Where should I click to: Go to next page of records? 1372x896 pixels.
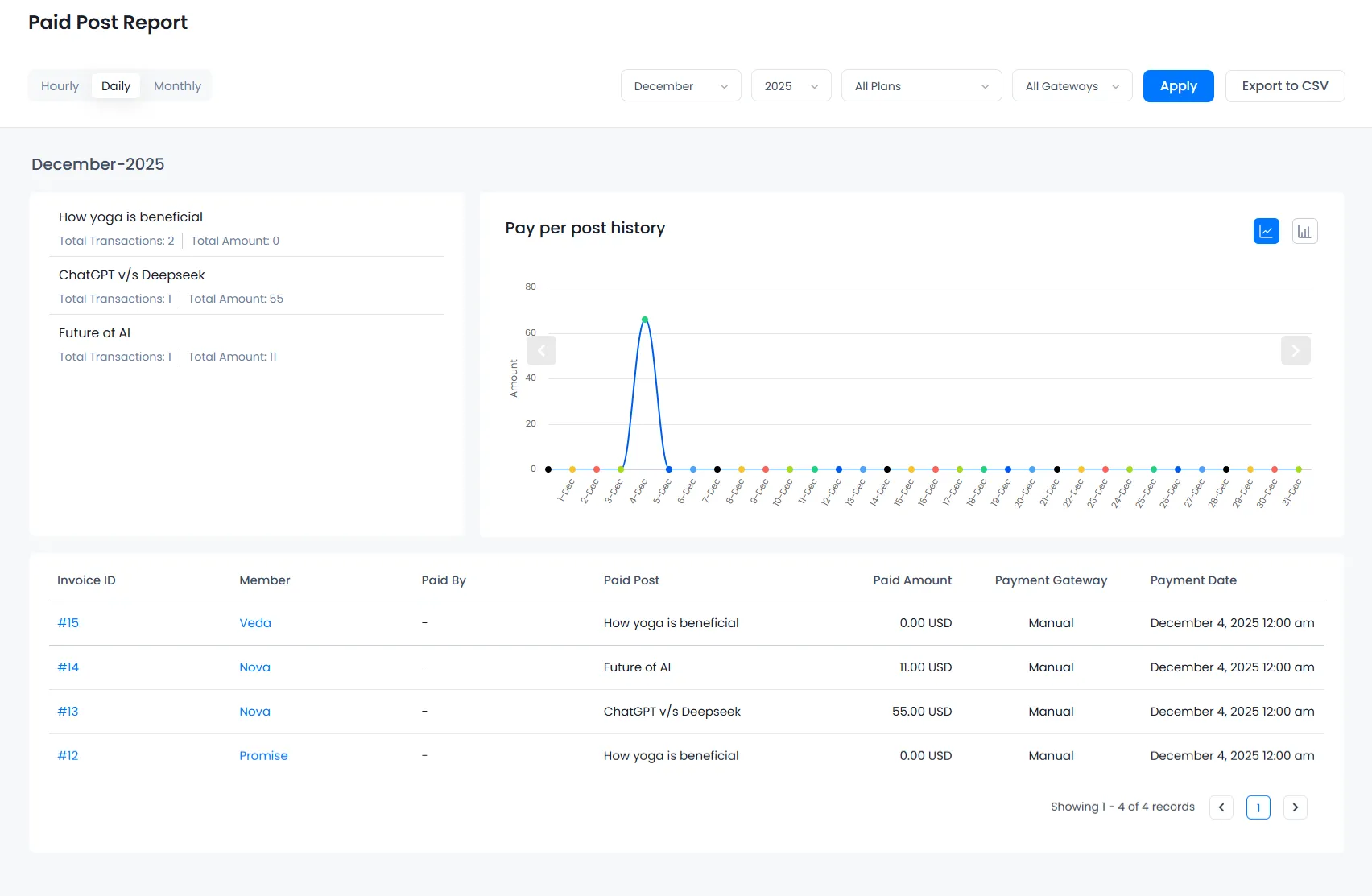click(x=1296, y=807)
